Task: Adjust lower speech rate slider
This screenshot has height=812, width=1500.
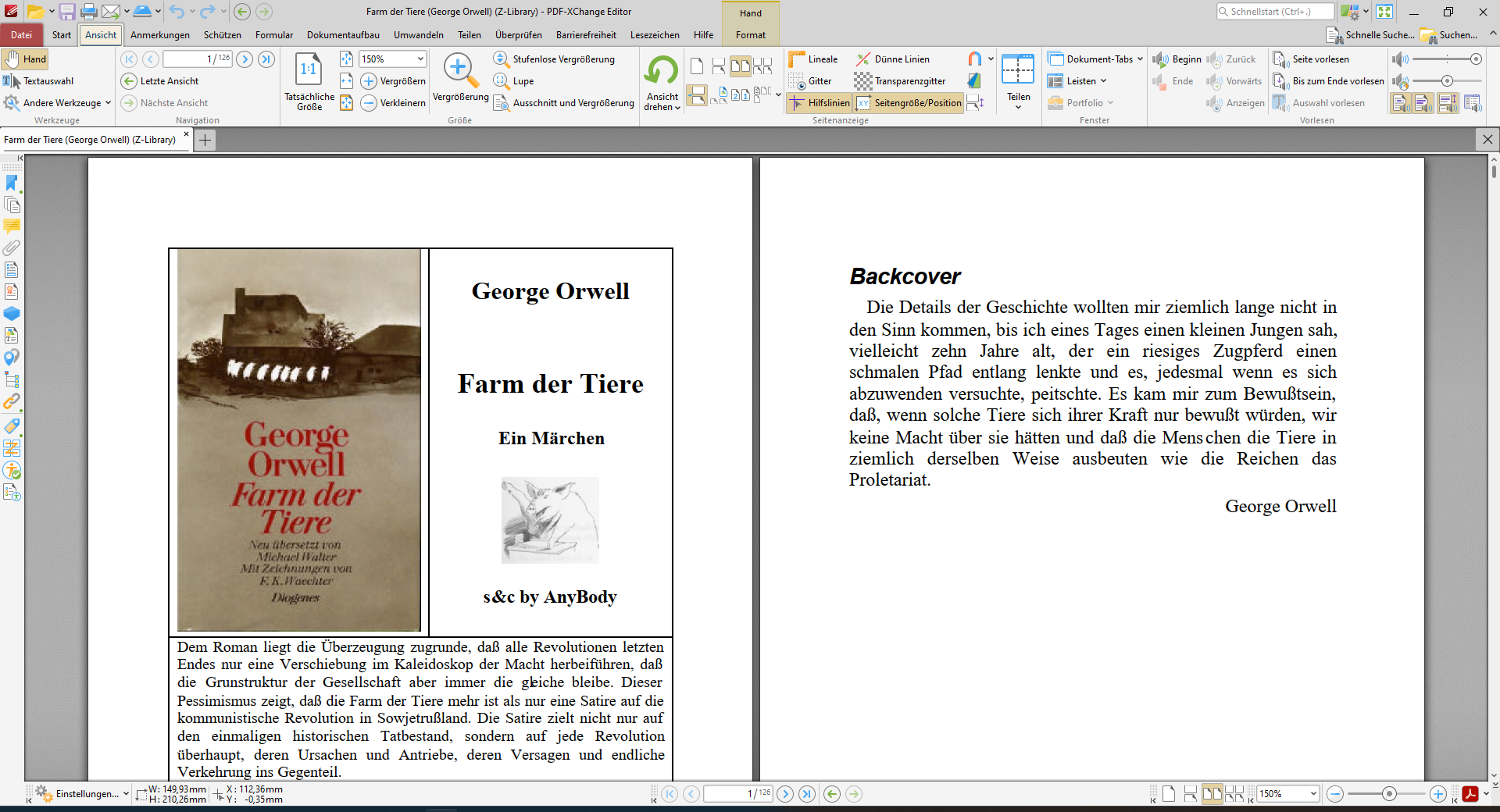Action: click(x=1447, y=81)
